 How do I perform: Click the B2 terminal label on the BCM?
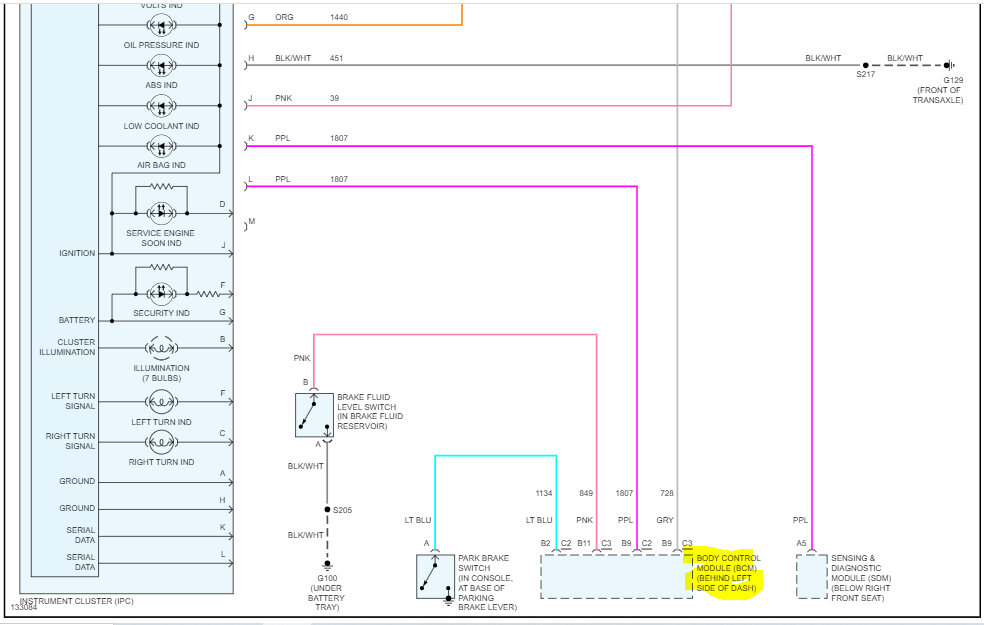pos(546,543)
